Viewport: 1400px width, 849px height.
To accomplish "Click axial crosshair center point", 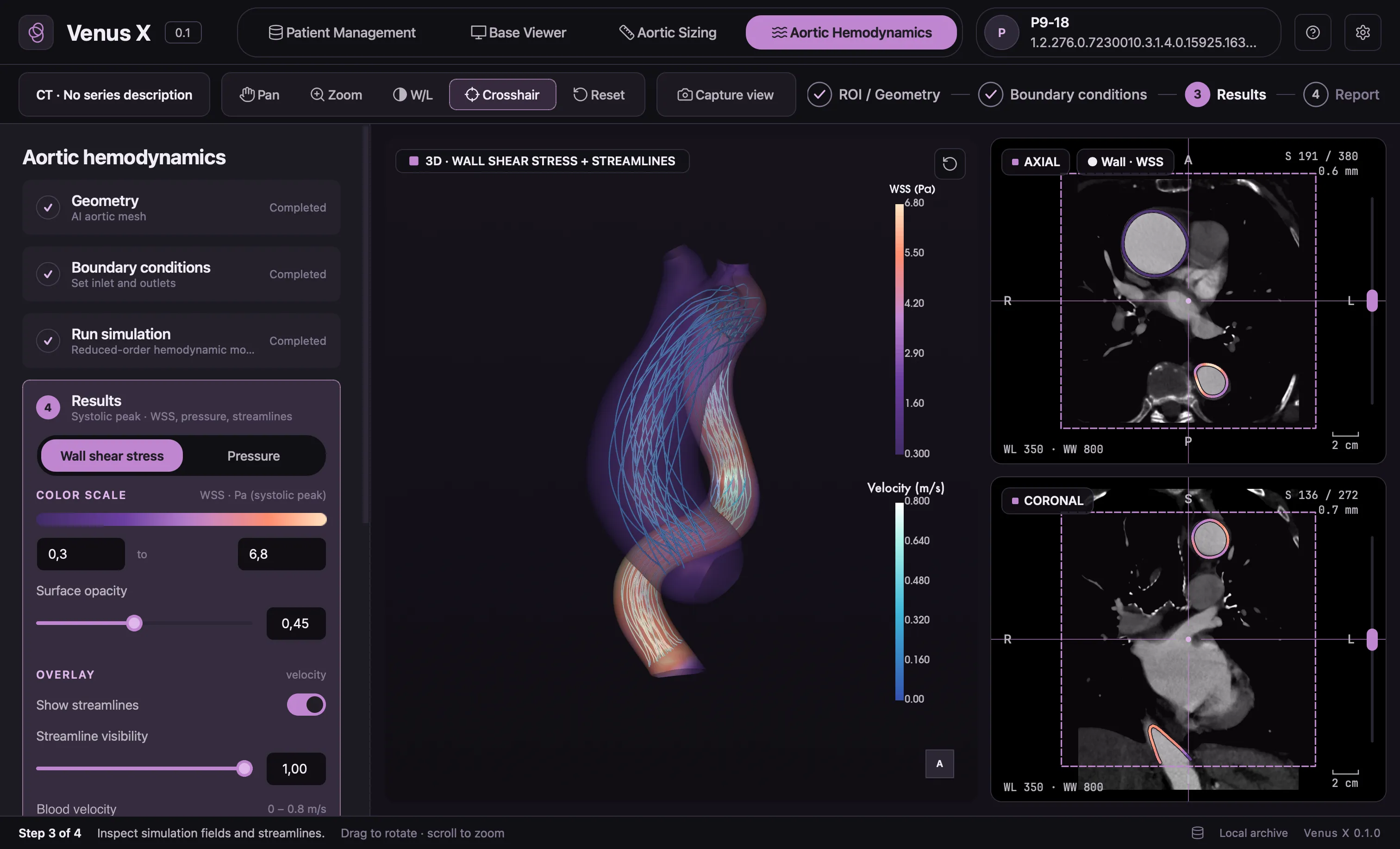I will tap(1188, 300).
